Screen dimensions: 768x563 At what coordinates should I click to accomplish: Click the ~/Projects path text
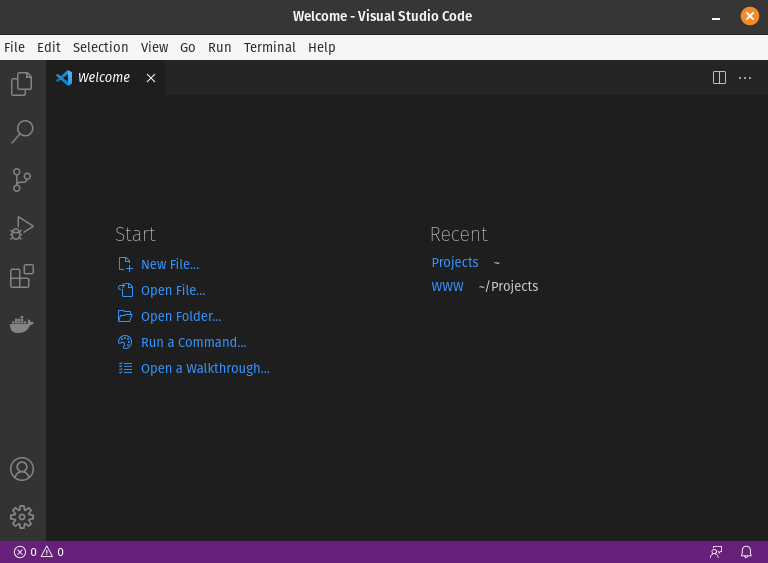[508, 287]
